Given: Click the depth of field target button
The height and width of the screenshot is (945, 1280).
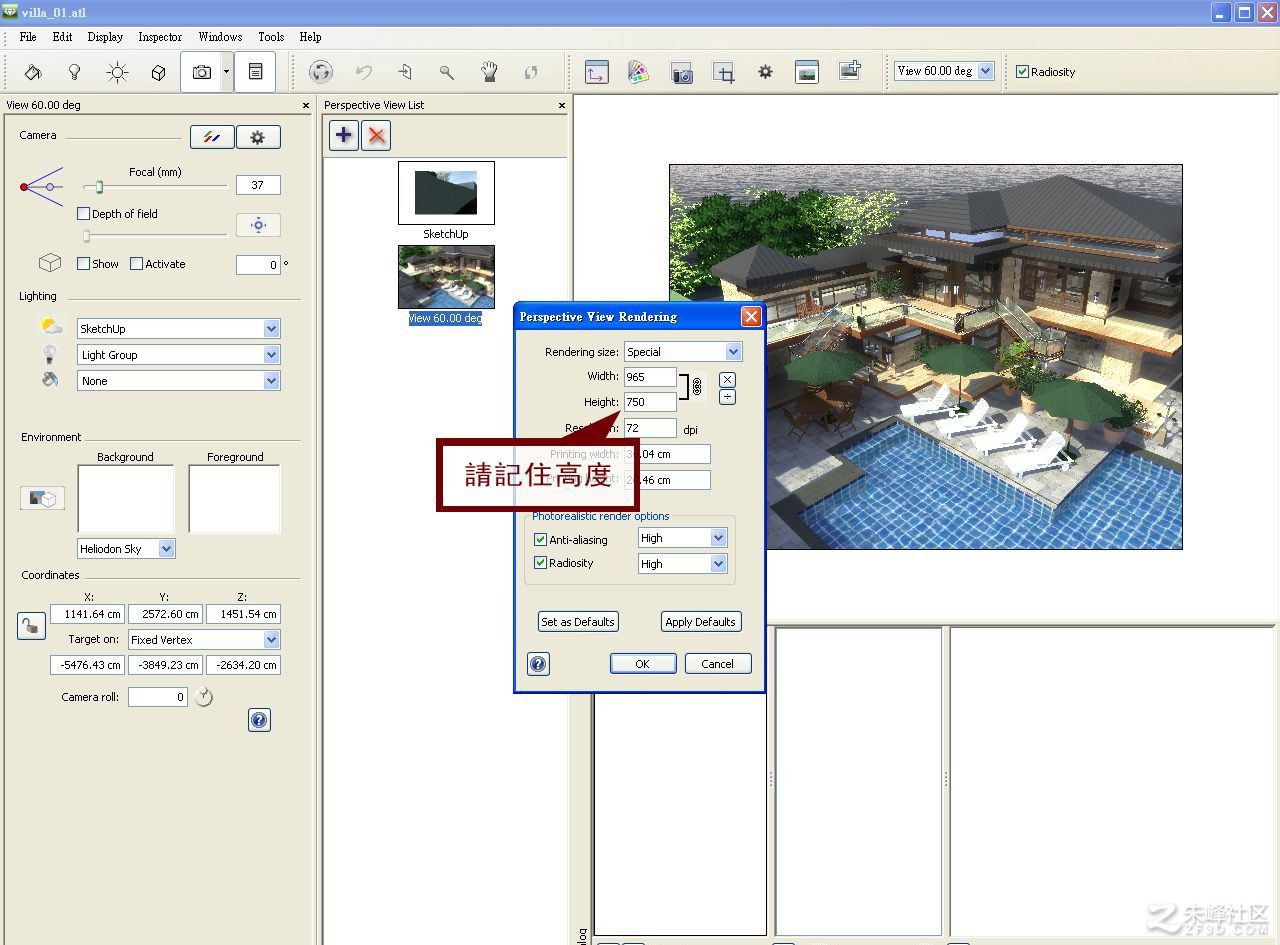Looking at the screenshot, I should pos(258,225).
